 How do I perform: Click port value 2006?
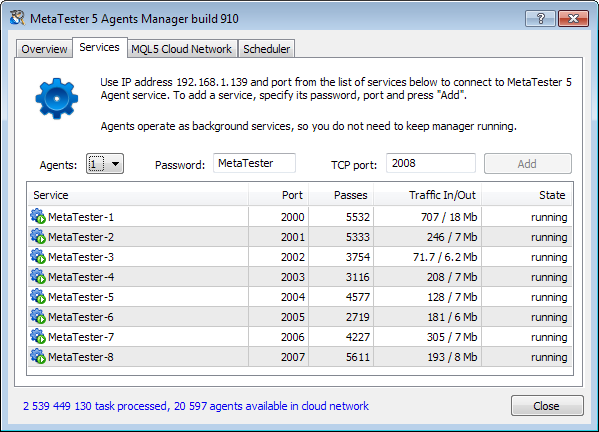[x=293, y=337]
